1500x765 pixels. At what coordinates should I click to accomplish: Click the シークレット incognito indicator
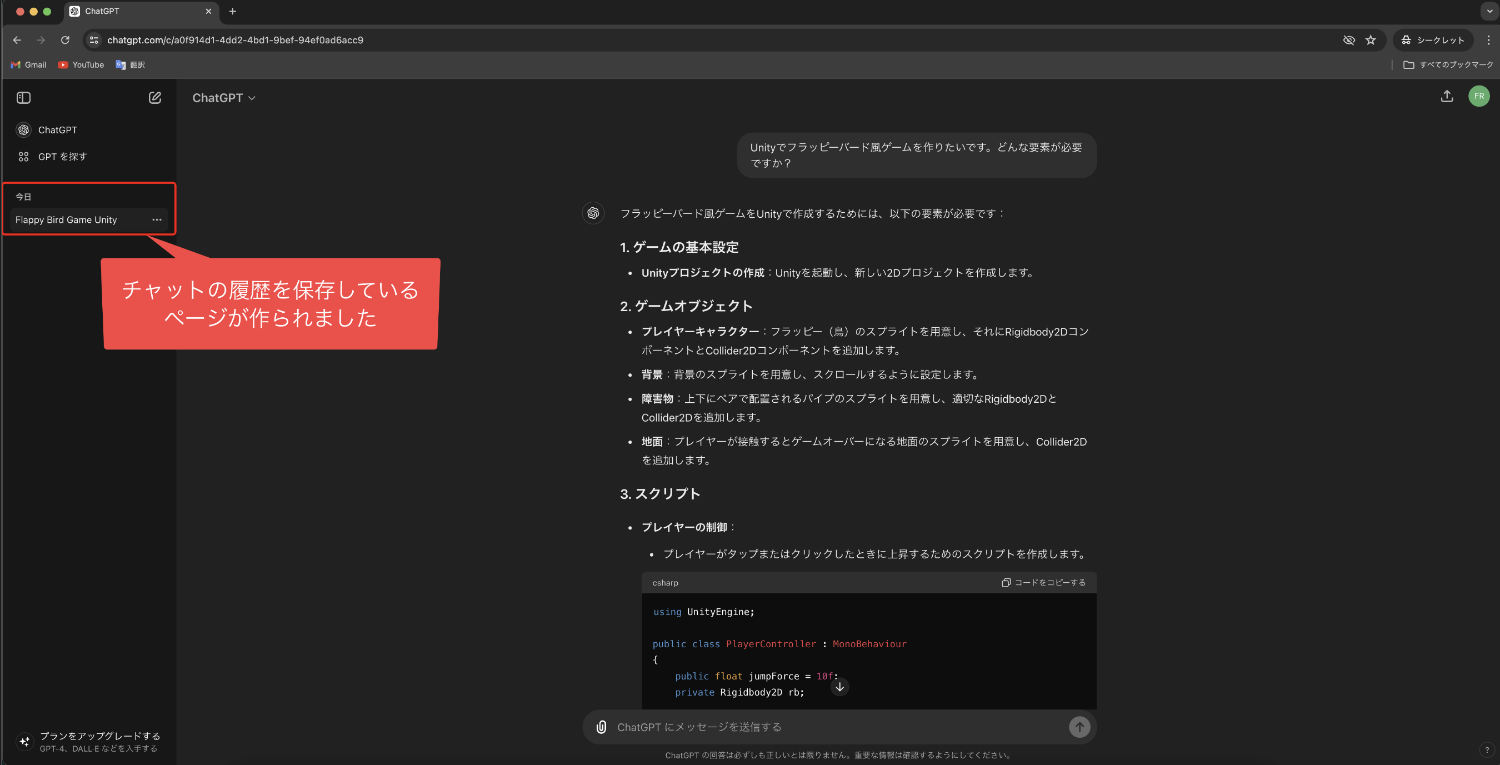tap(1433, 40)
